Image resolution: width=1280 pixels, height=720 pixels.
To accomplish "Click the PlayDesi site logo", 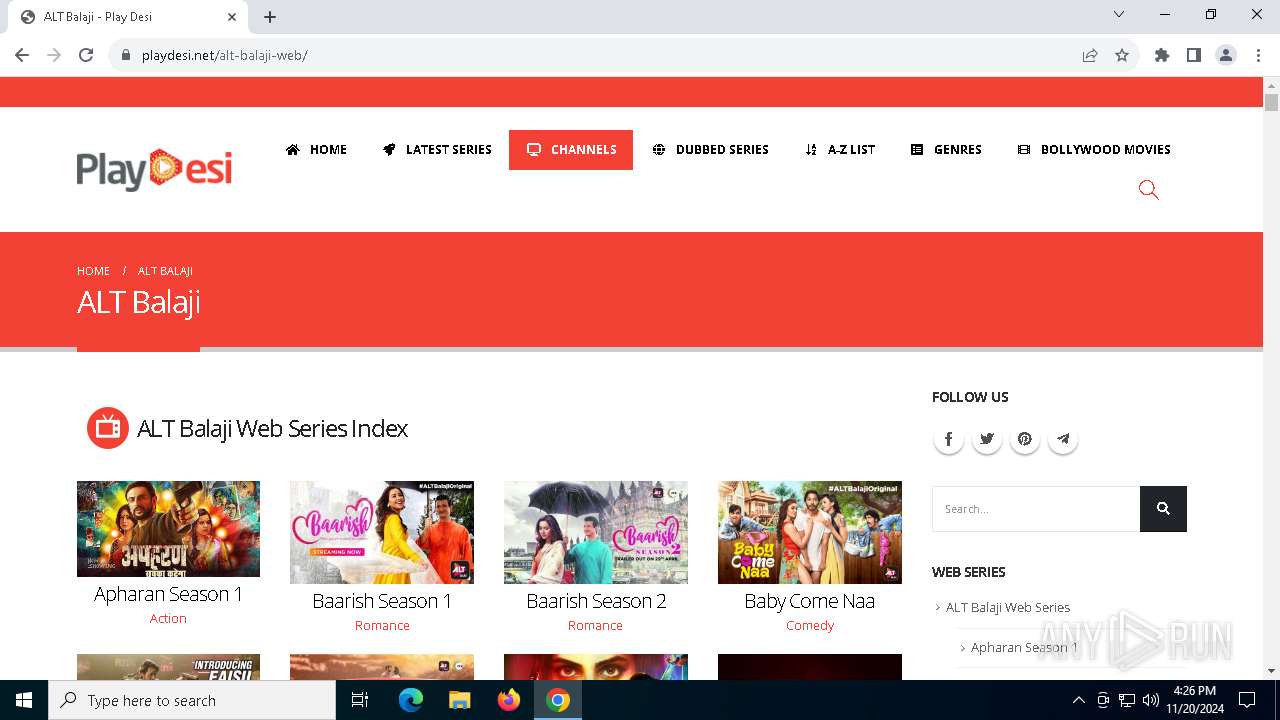I will point(154,169).
